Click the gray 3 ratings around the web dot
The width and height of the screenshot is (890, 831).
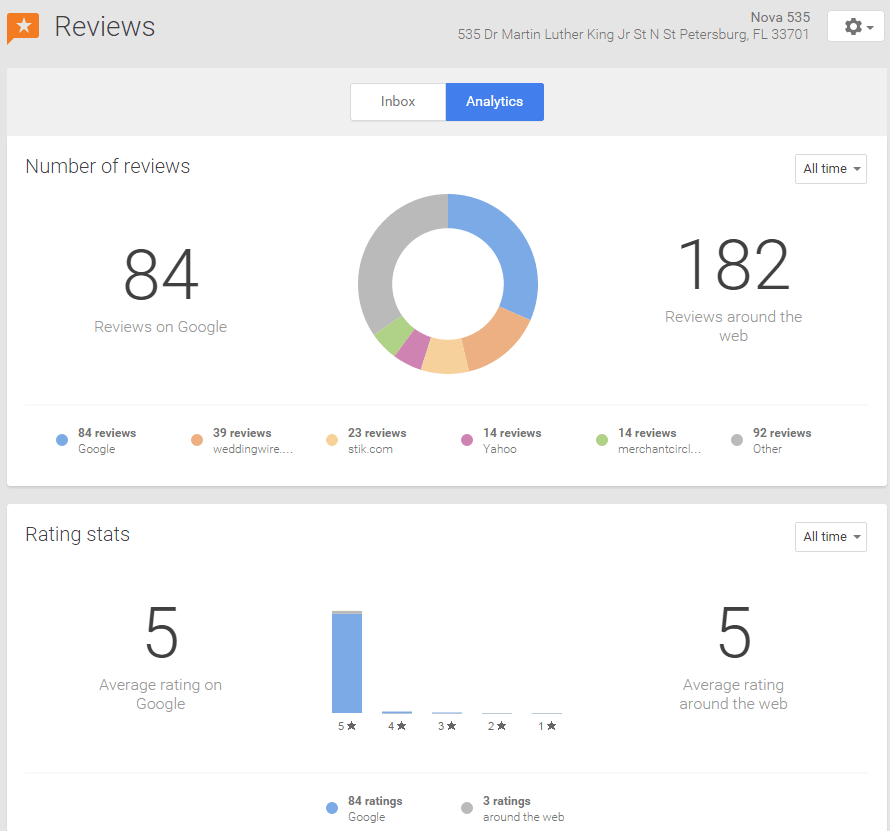point(467,808)
